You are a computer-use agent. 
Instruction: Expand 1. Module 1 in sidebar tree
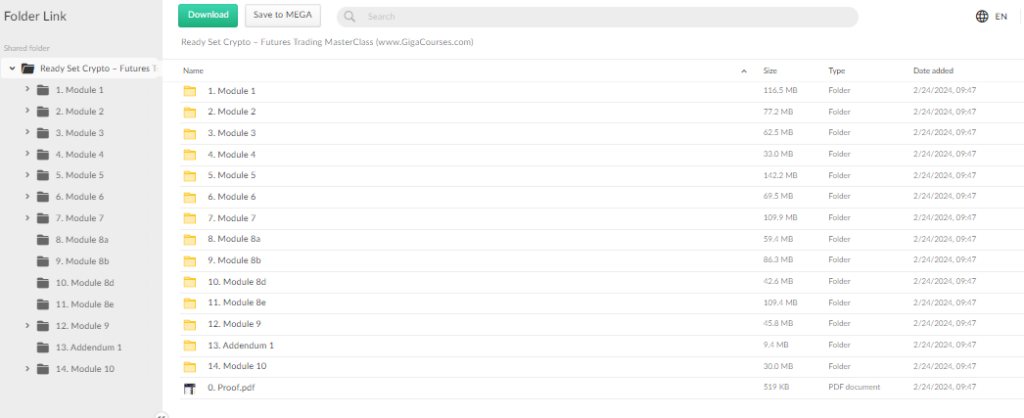coord(27,90)
